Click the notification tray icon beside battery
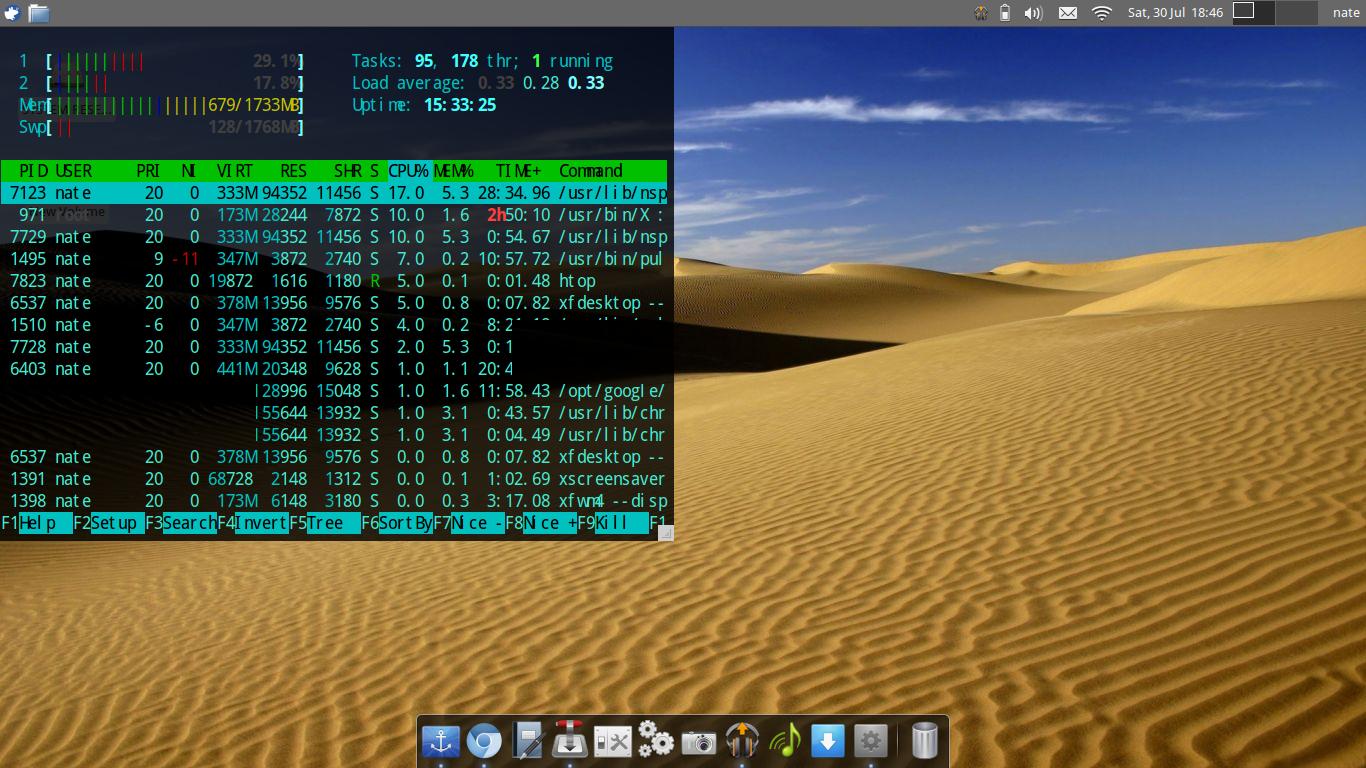 (981, 13)
